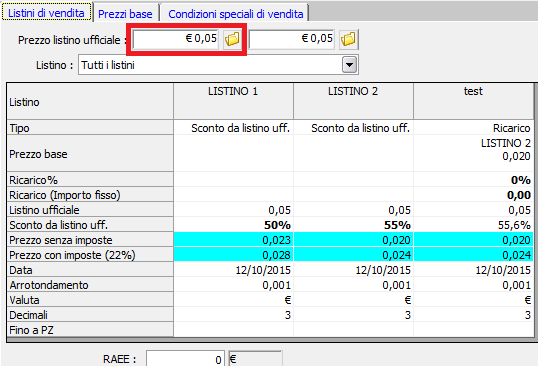Click the Prezzo base row label

point(90,154)
